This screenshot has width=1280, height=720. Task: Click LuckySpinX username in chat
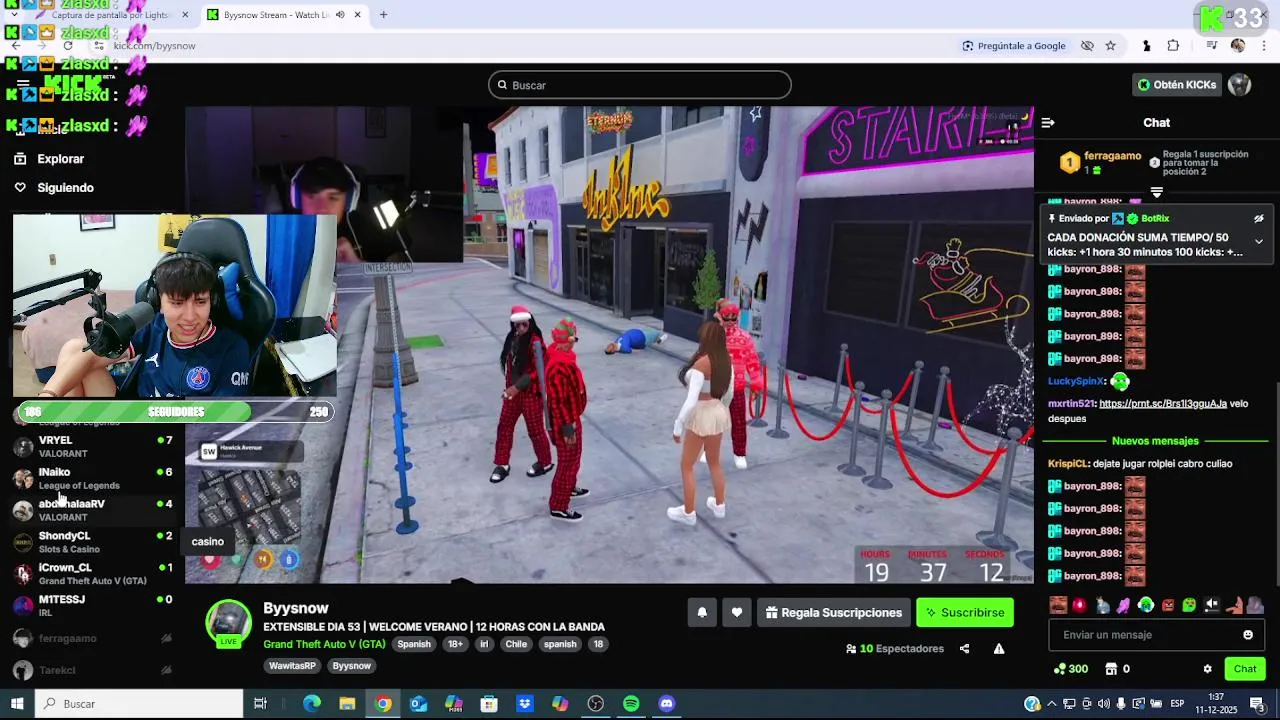click(1076, 381)
